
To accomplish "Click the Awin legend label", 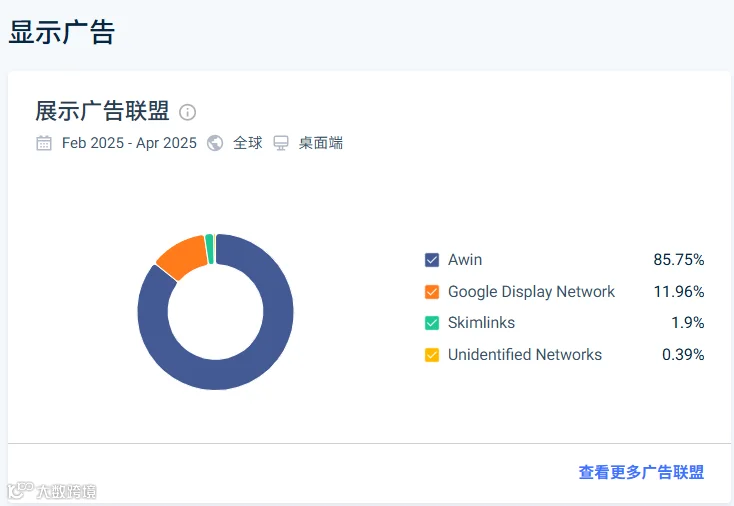I will pyautogui.click(x=465, y=260).
